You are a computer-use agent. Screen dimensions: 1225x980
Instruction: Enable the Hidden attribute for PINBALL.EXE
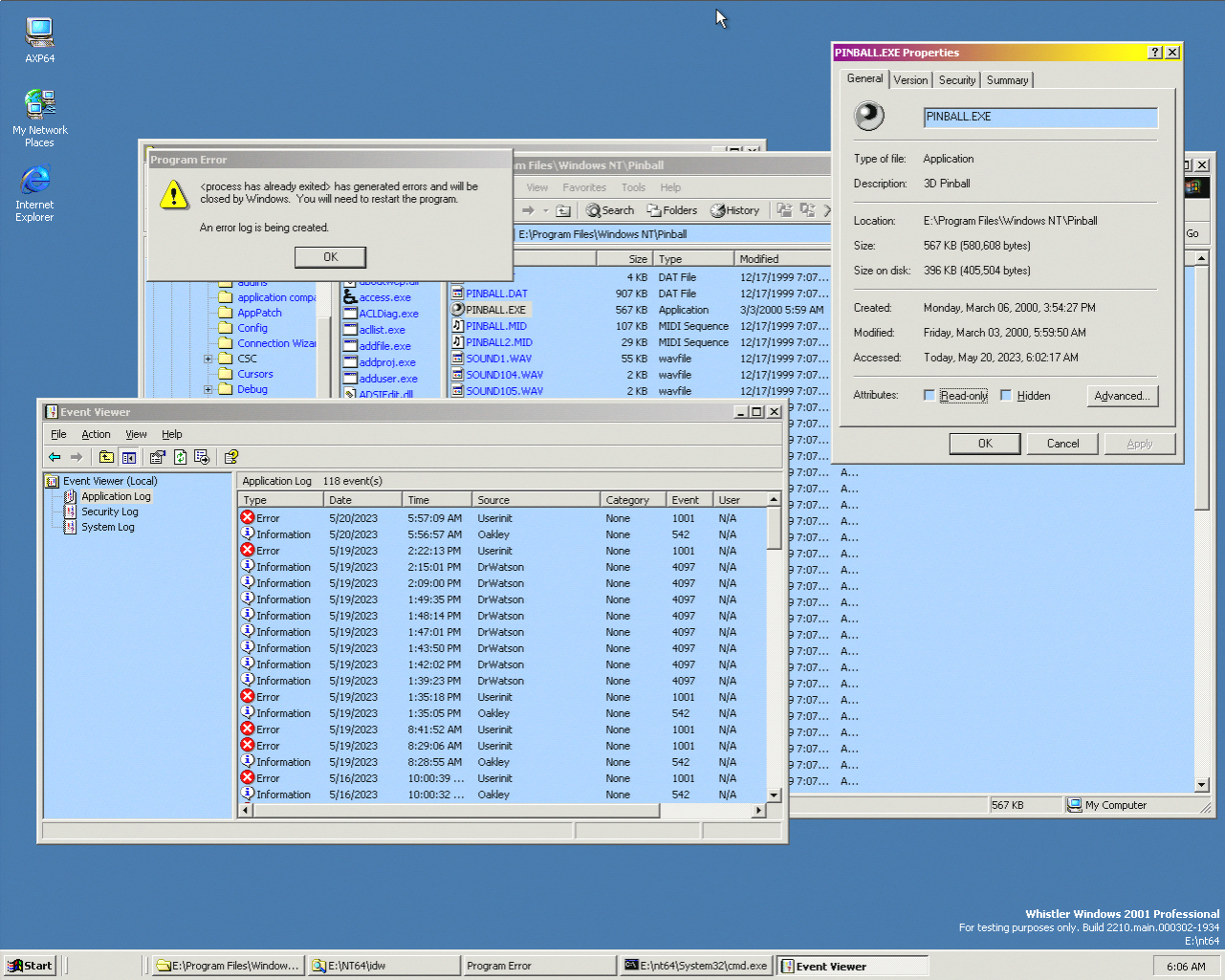[1006, 395]
